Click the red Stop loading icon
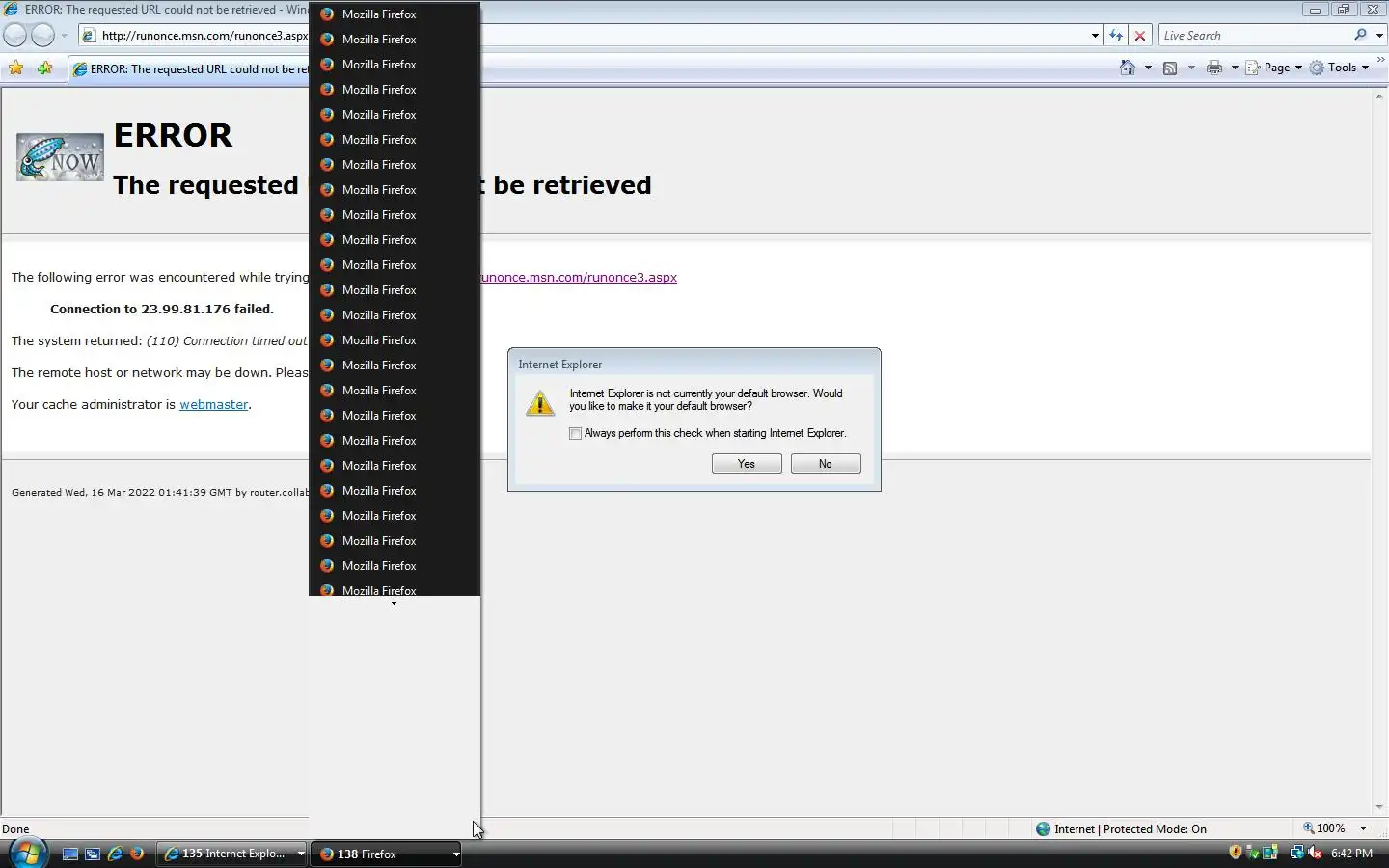 point(1140,36)
